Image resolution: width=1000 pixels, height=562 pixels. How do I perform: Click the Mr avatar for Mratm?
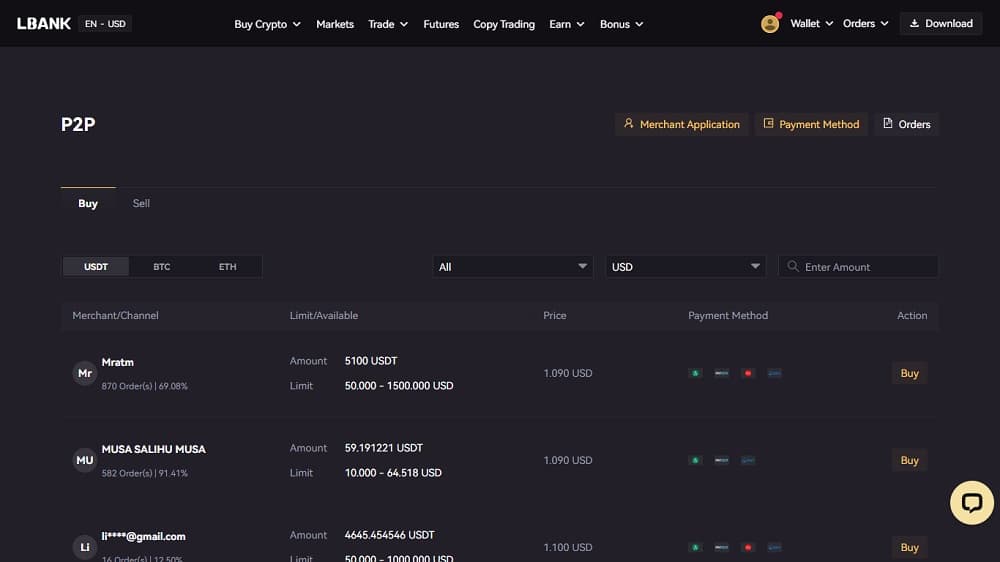click(85, 373)
